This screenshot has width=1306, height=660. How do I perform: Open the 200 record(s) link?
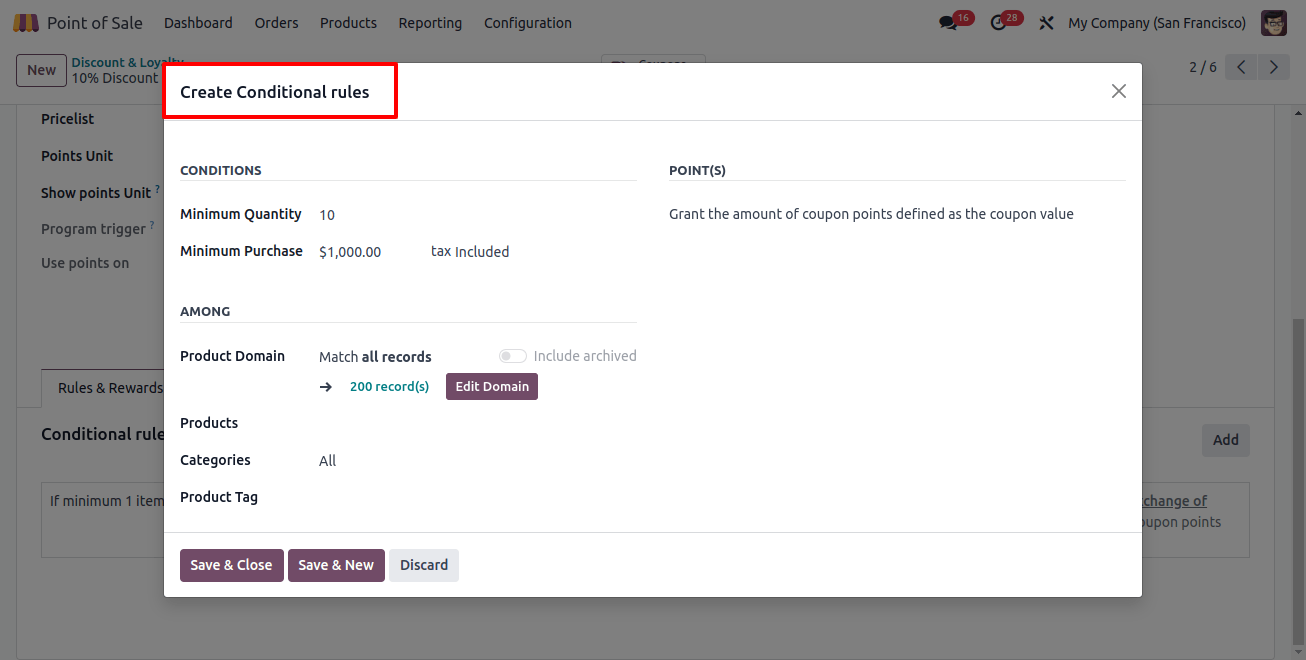point(389,387)
